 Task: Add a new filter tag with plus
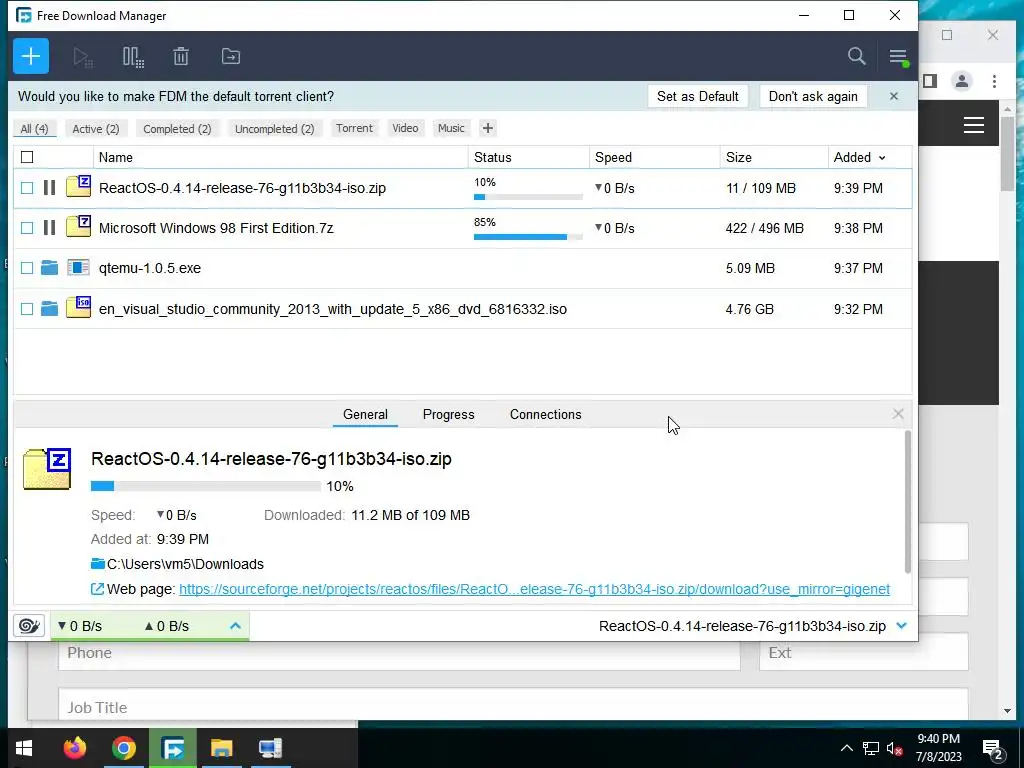pyautogui.click(x=487, y=128)
